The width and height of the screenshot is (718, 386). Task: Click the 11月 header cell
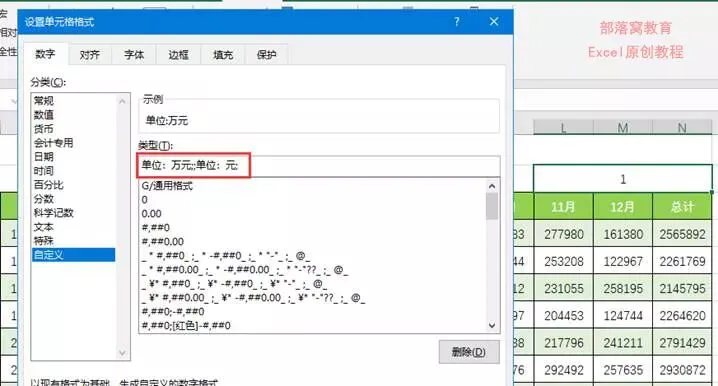pyautogui.click(x=563, y=207)
